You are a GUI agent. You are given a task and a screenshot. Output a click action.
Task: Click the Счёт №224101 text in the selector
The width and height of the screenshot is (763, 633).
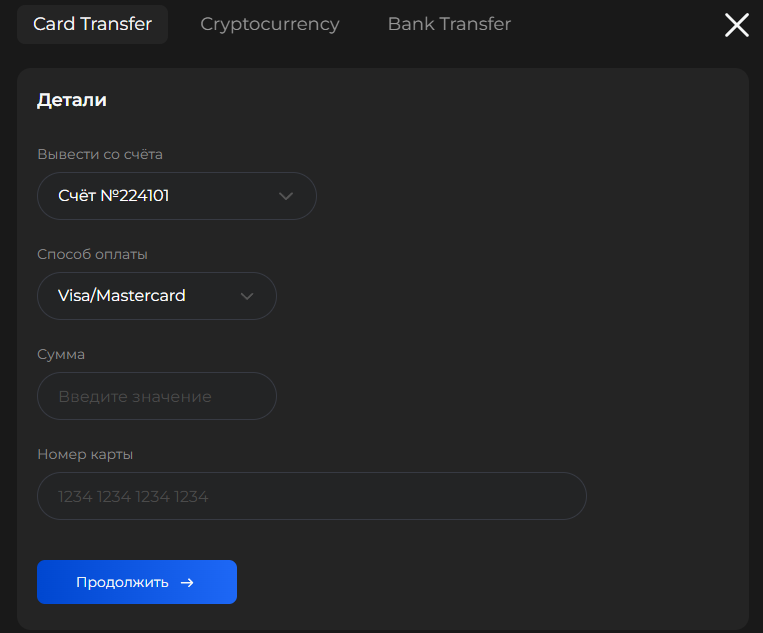coord(113,196)
